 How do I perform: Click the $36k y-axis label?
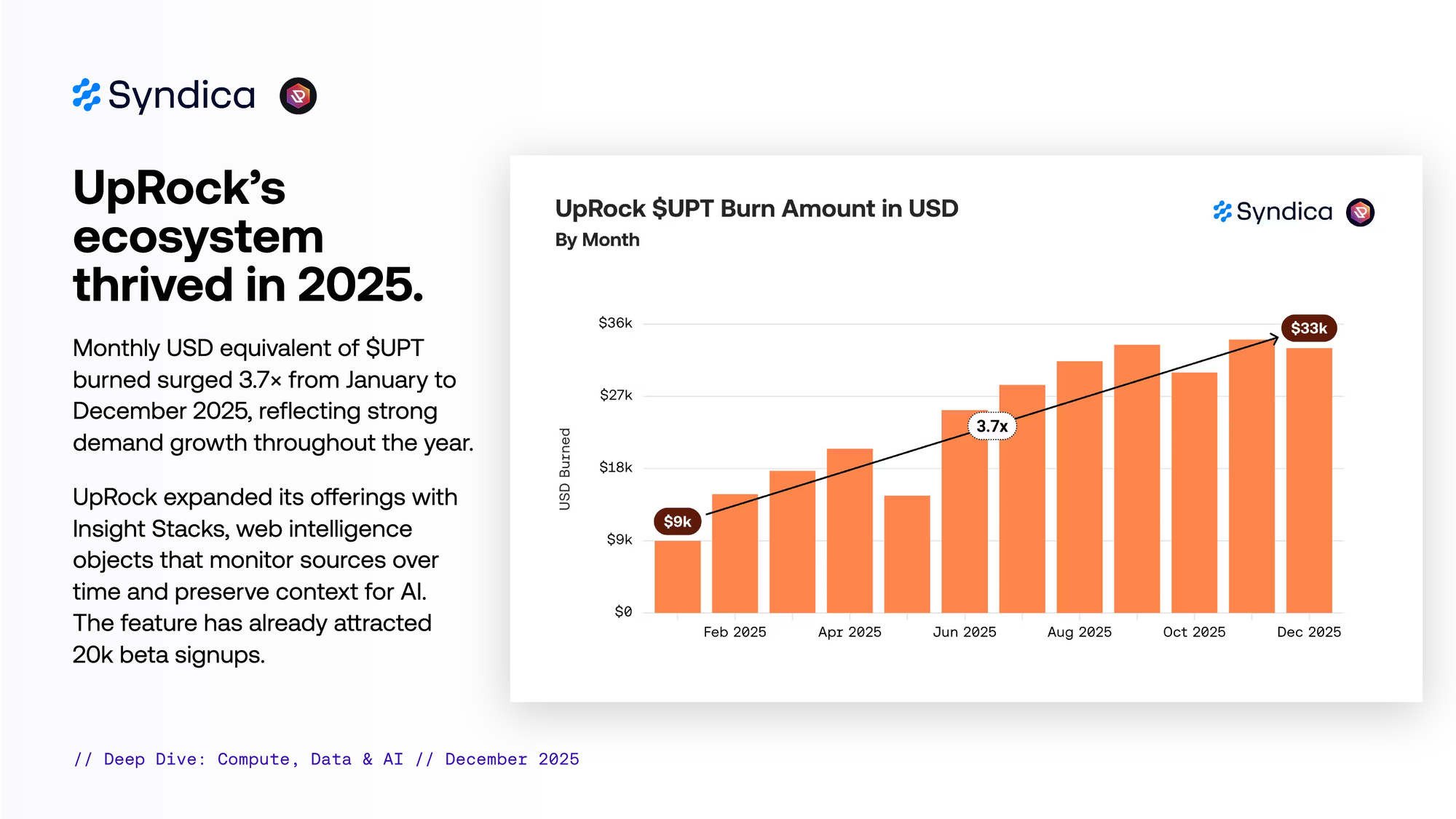click(x=615, y=323)
